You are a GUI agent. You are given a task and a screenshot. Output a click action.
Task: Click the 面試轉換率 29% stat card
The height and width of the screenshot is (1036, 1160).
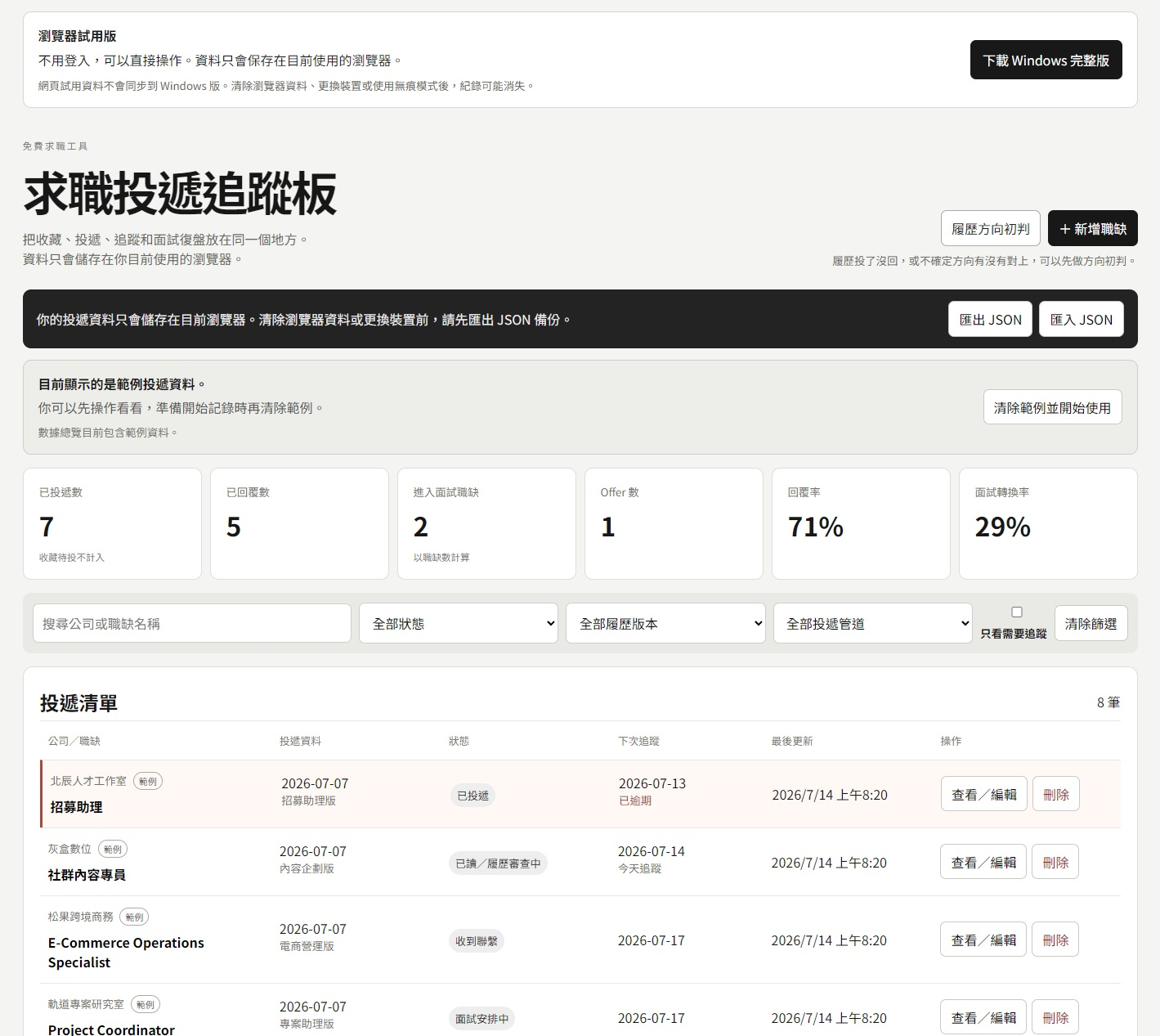(x=1048, y=523)
